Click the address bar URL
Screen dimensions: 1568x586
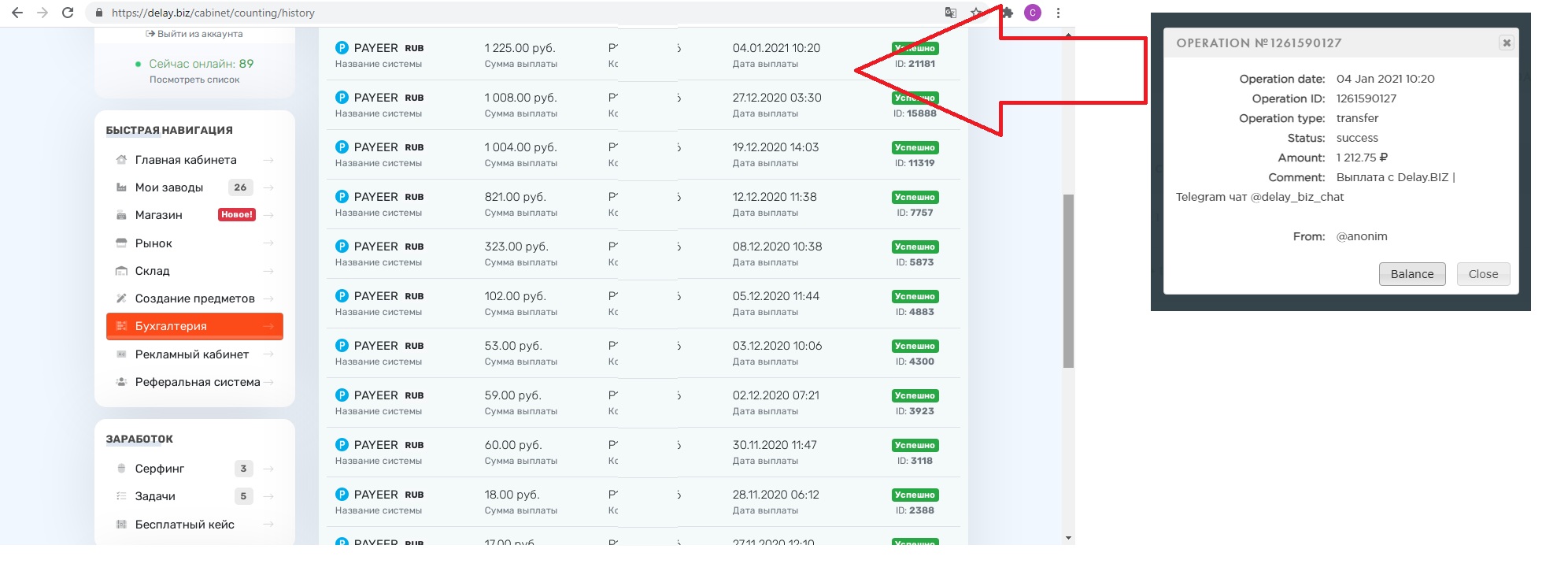(213, 13)
